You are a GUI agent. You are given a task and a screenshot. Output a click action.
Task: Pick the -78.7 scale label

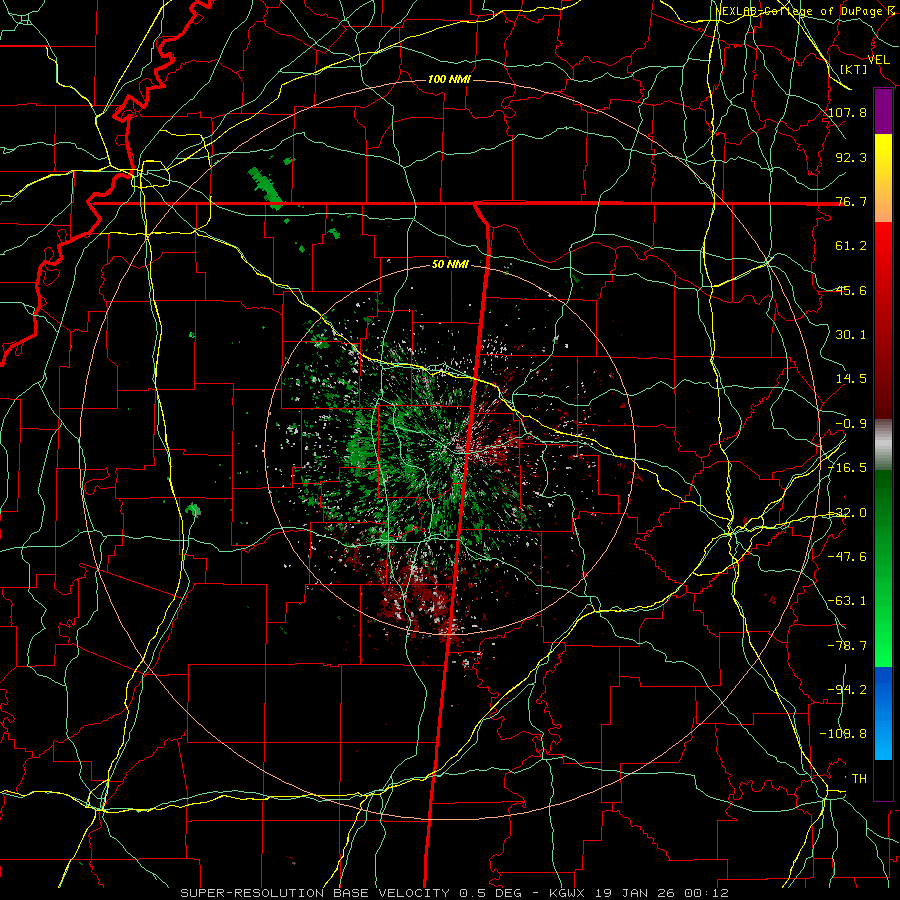point(848,646)
